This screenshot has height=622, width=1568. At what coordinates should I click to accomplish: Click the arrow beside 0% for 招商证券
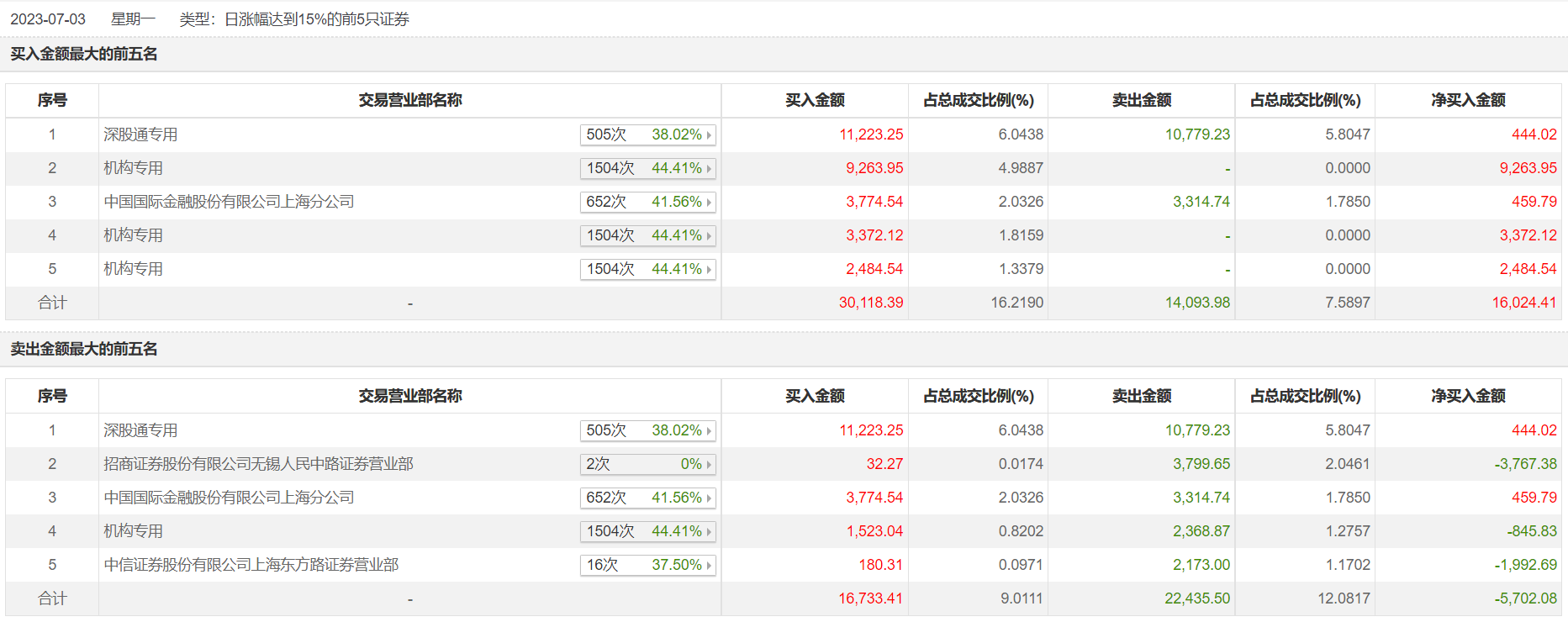(709, 465)
